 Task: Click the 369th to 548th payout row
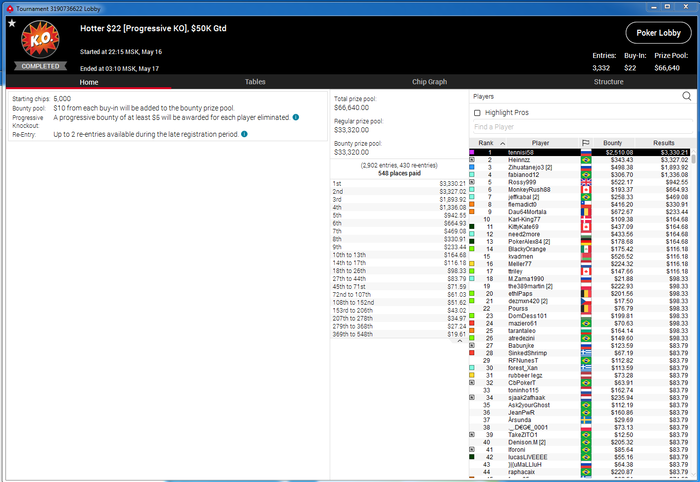tap(399, 334)
